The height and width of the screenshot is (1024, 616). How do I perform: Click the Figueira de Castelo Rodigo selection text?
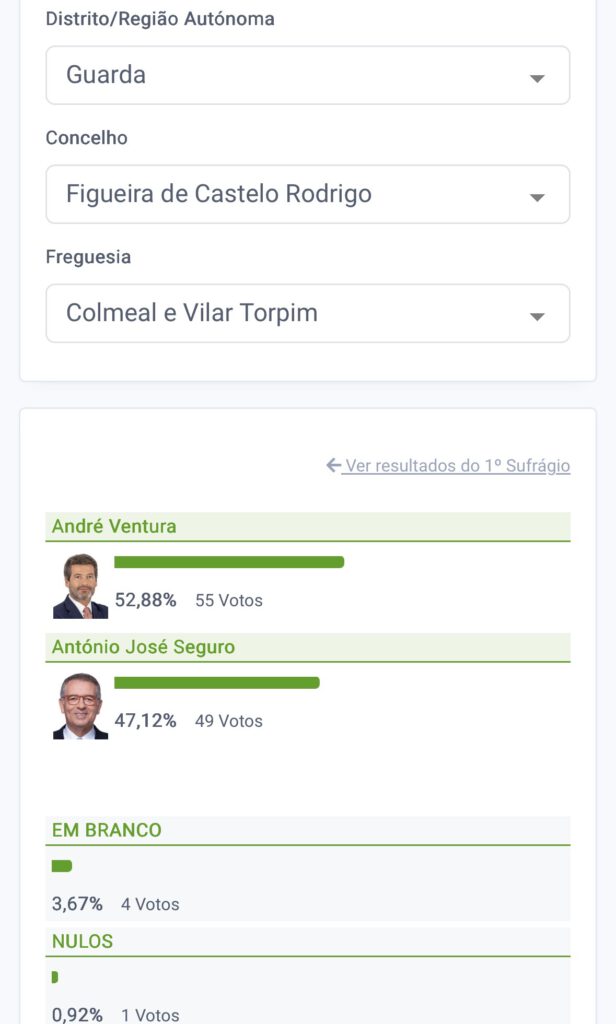click(219, 194)
